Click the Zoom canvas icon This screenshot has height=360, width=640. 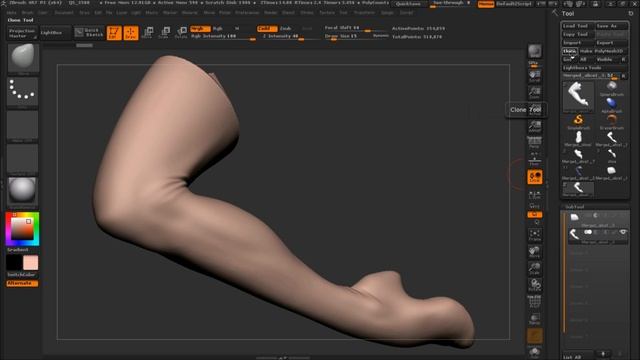tap(535, 93)
